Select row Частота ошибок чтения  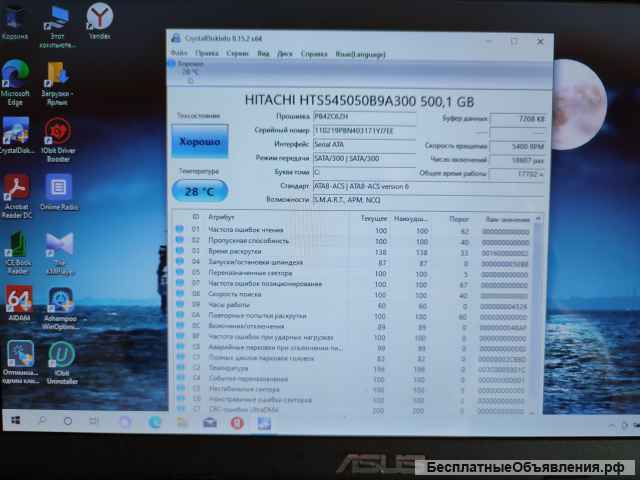coord(353,230)
